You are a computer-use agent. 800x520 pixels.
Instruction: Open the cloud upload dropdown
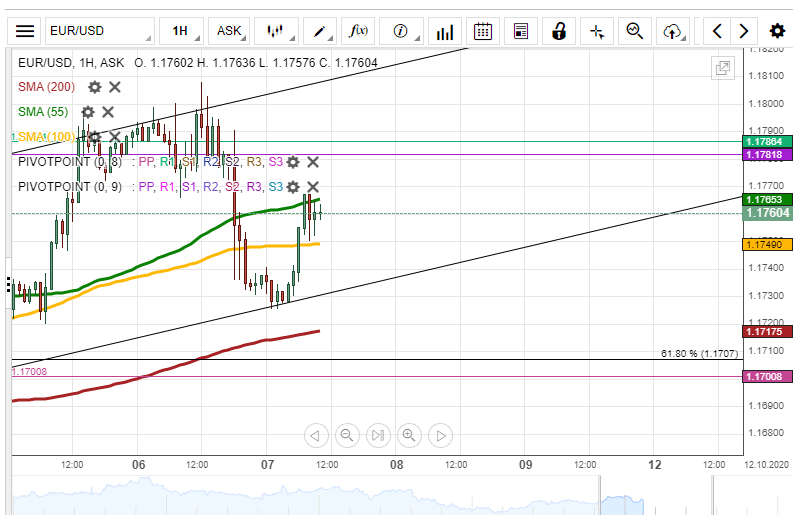tap(673, 31)
